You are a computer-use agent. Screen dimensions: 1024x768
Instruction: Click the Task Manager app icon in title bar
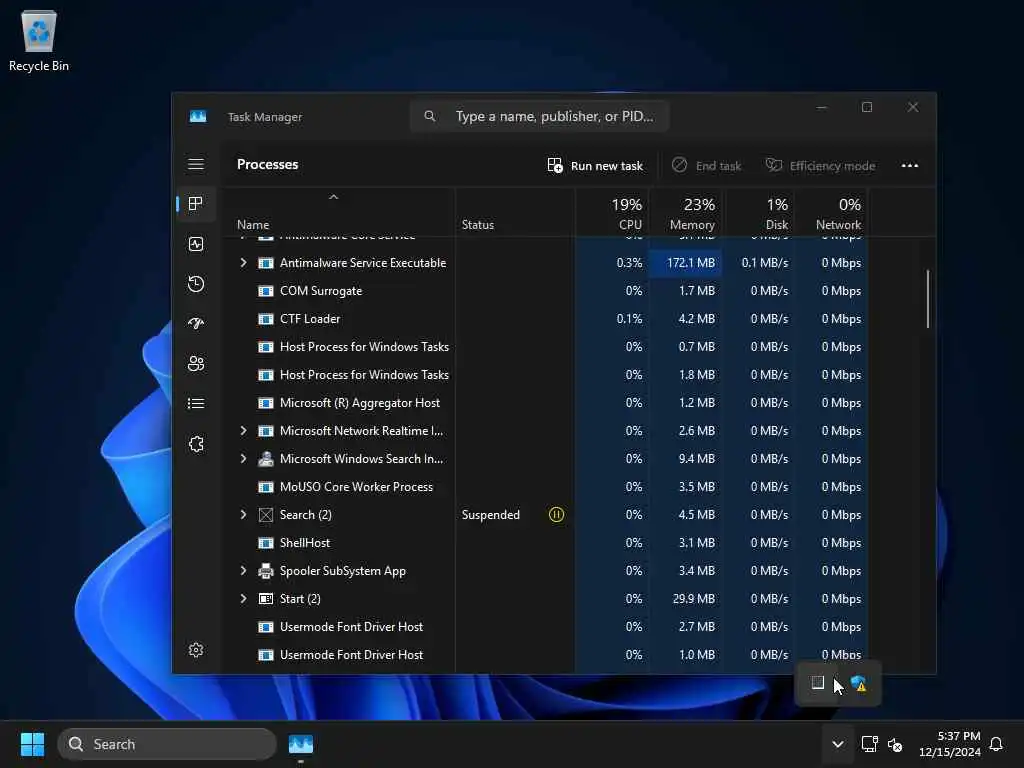pos(198,116)
